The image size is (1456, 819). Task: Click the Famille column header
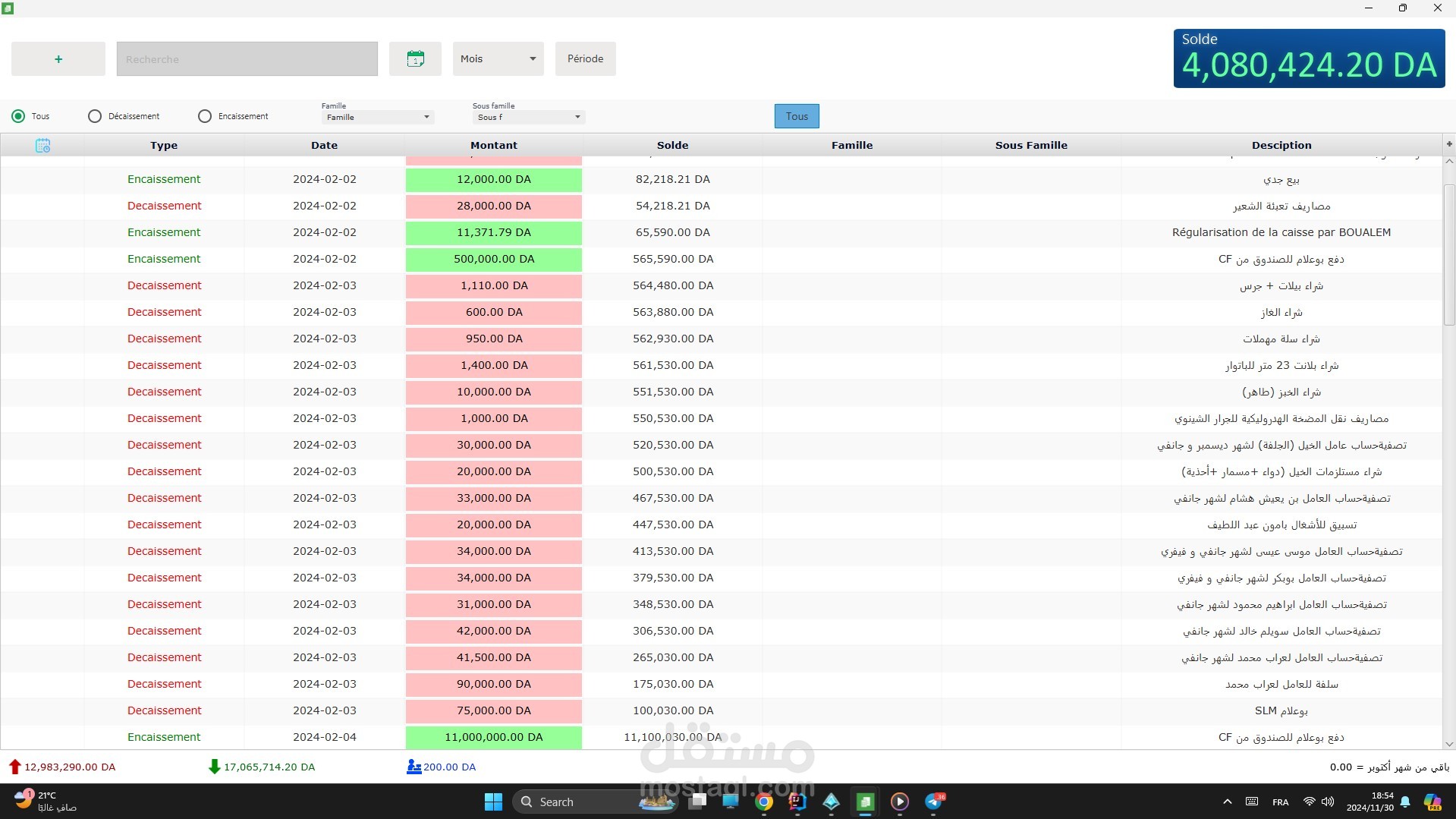(852, 145)
